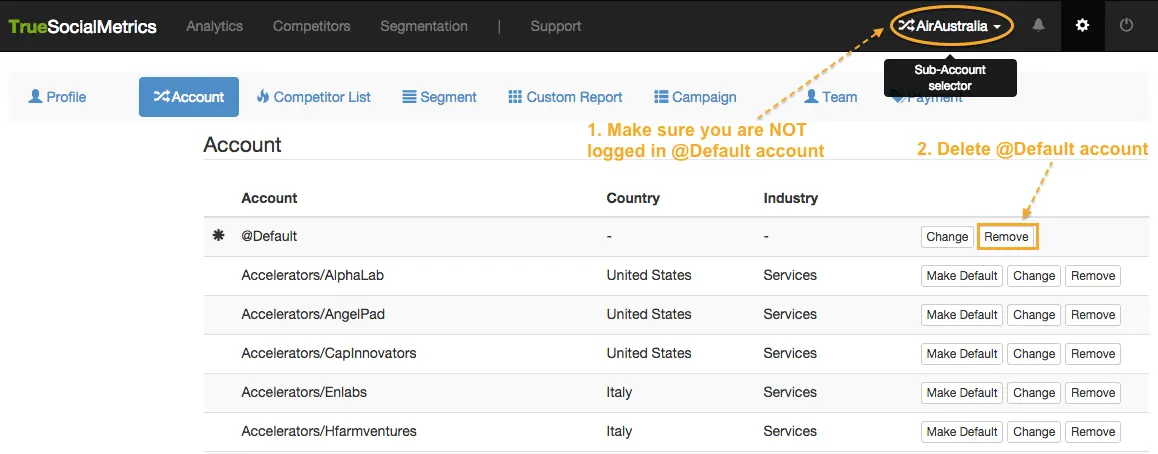Screen dimensions: 1158x454
Task: Click the TrueSocialMetrics logo
Action: point(83,26)
